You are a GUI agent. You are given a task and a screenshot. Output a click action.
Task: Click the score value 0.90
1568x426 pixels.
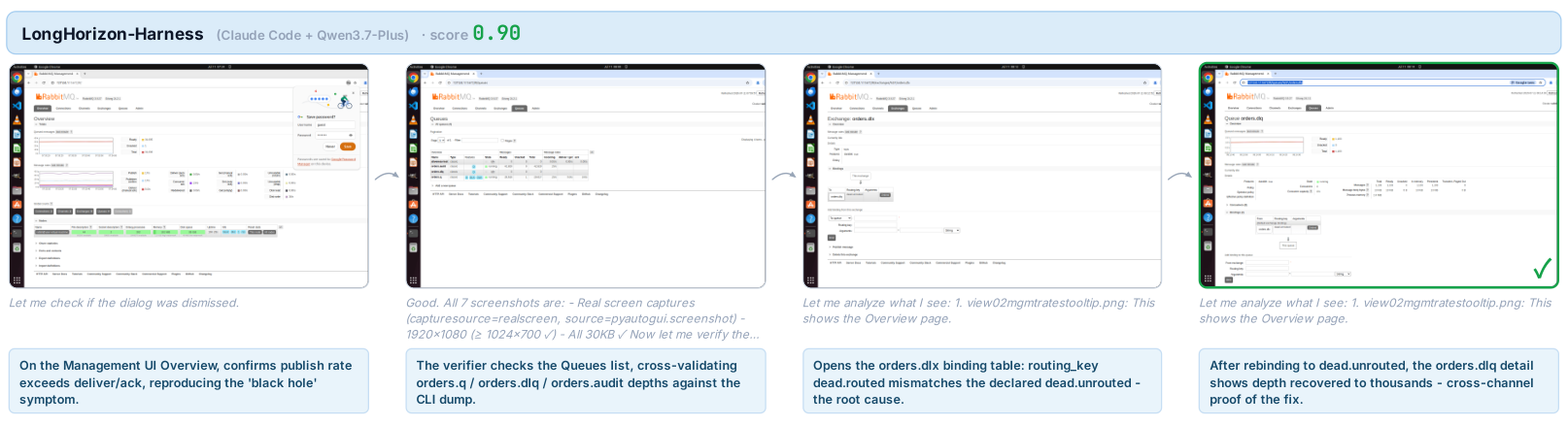(x=496, y=33)
